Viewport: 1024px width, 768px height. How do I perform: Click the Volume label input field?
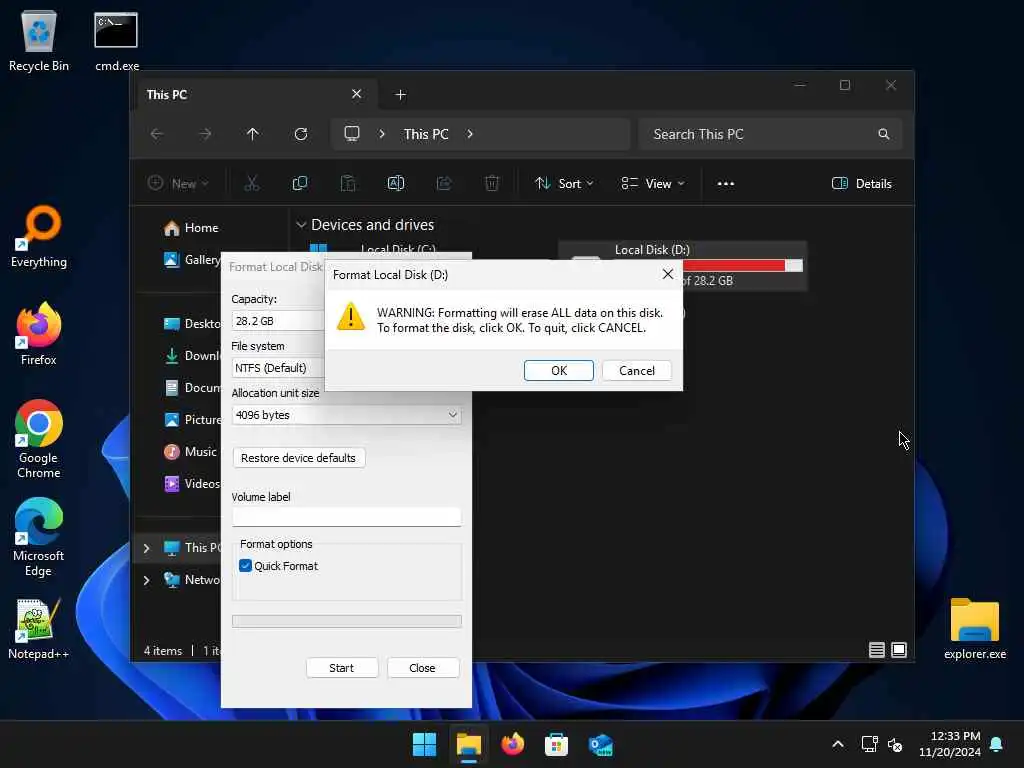tap(346, 517)
